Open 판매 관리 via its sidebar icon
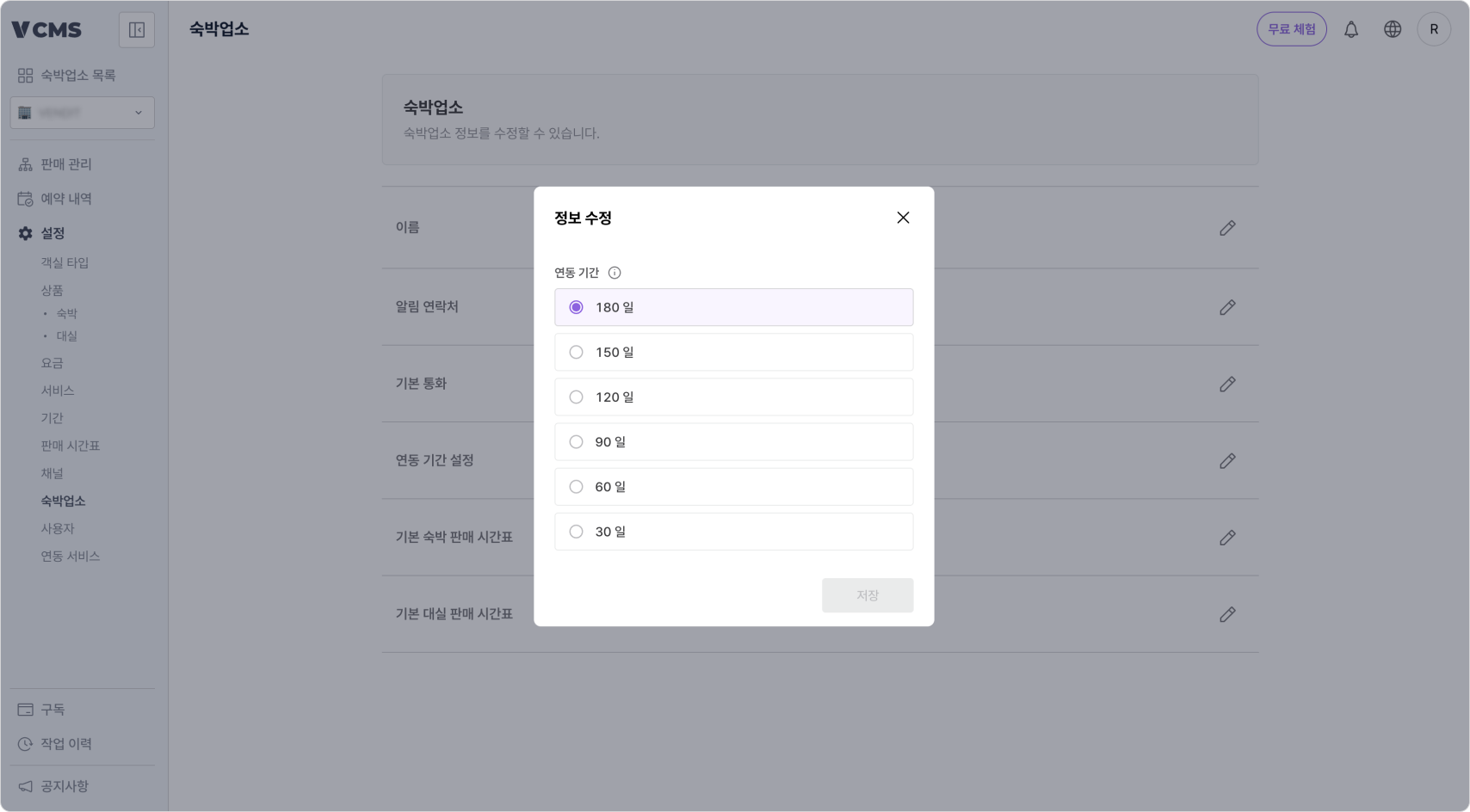The width and height of the screenshot is (1470, 812). pyautogui.click(x=23, y=163)
